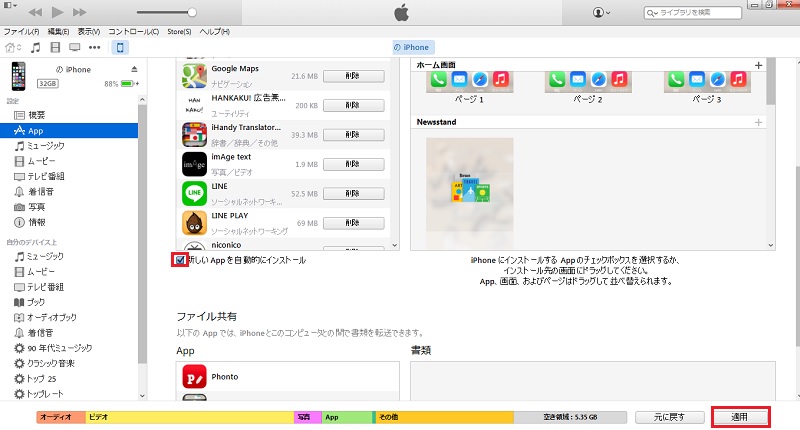800x430 pixels.
Task: Click the 元に戻す button
Action: (669, 417)
